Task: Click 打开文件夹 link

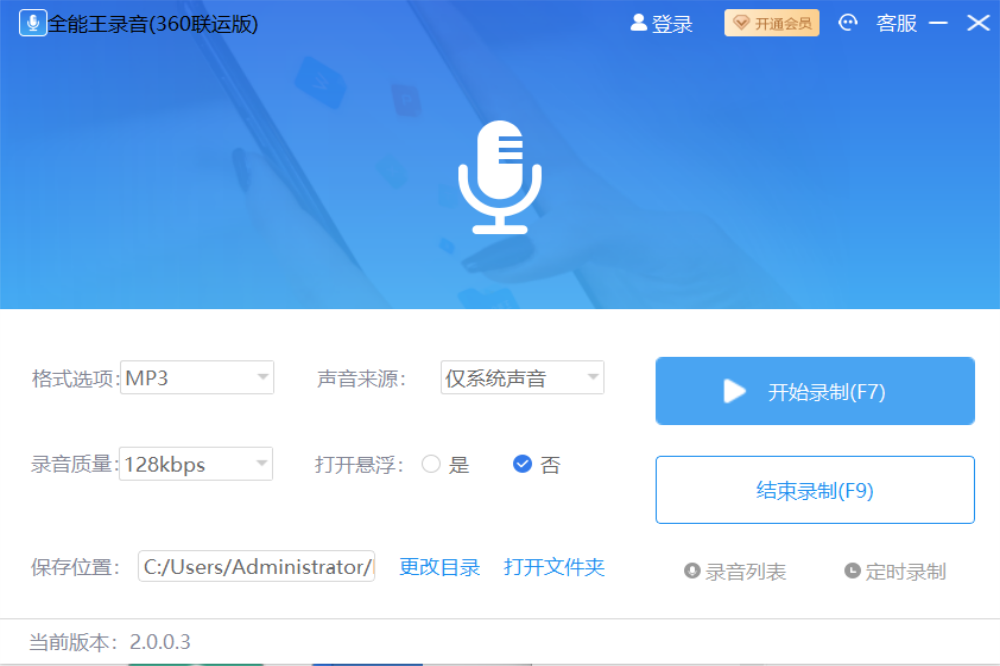Action: pos(554,566)
